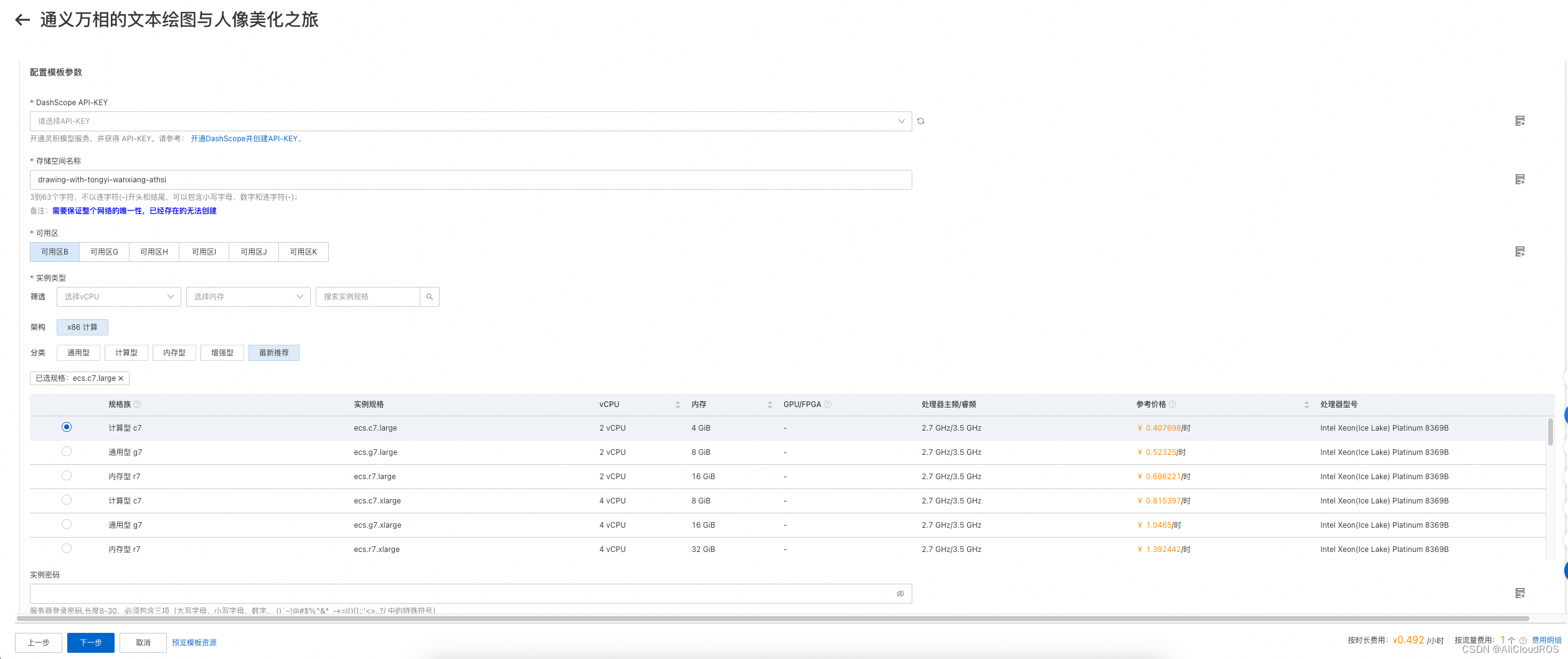
Task: Click the parameter icon beside instance password field
Action: (x=1519, y=593)
